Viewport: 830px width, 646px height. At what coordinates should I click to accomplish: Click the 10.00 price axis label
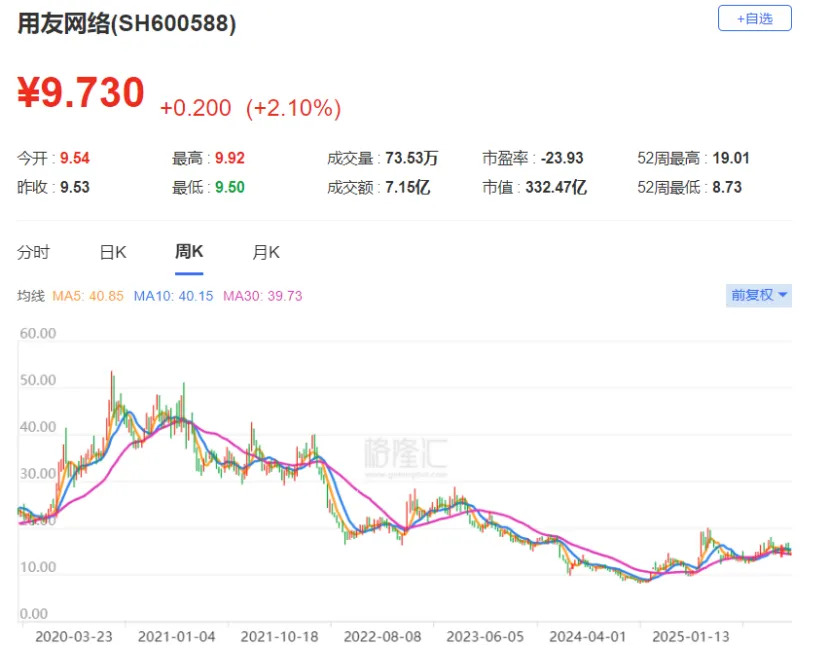point(38,567)
